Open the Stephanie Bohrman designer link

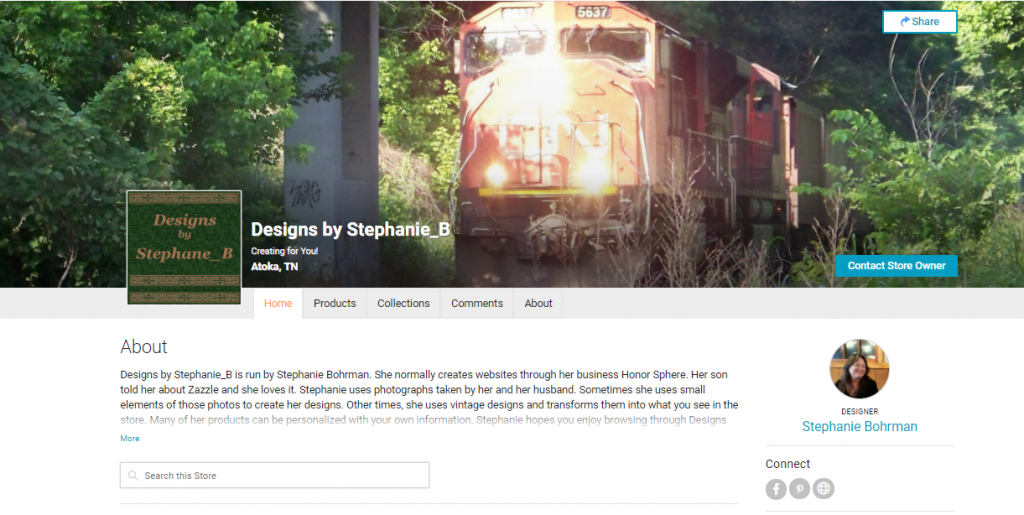(859, 426)
